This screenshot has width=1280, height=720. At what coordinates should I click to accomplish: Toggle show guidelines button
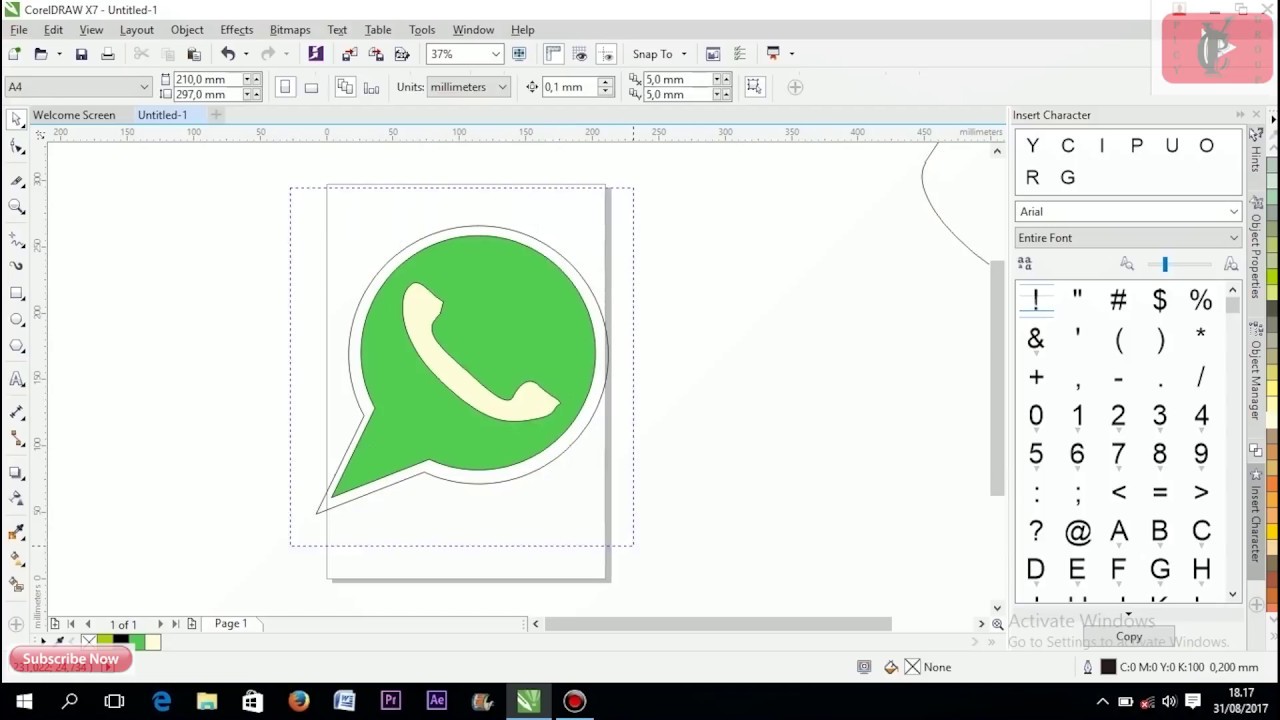(605, 54)
